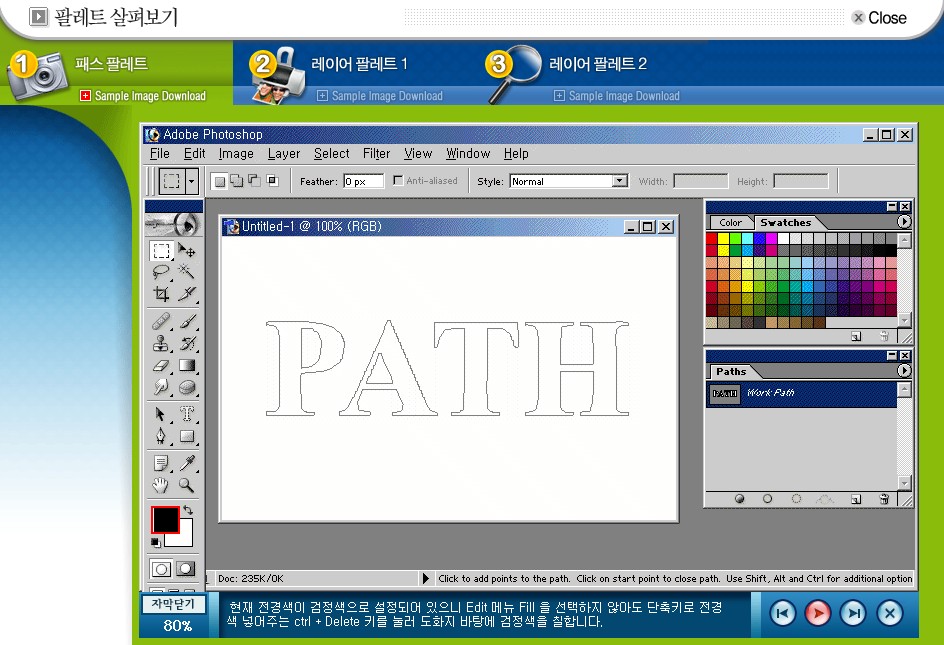Select the Hand tool

point(161,485)
